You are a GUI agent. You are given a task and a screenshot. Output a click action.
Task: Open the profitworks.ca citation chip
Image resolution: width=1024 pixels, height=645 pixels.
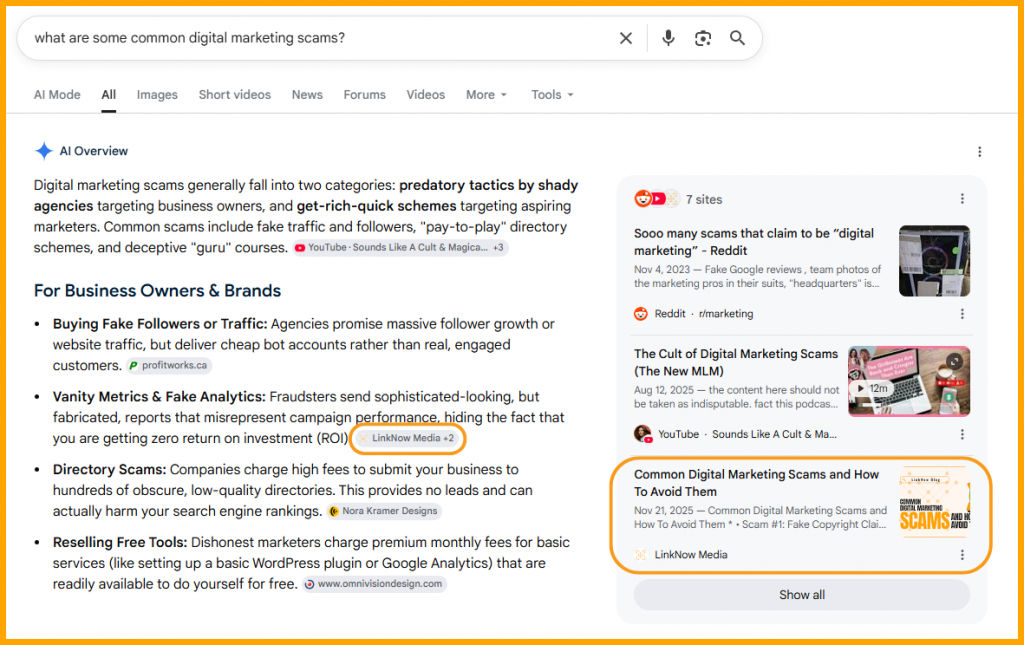169,365
